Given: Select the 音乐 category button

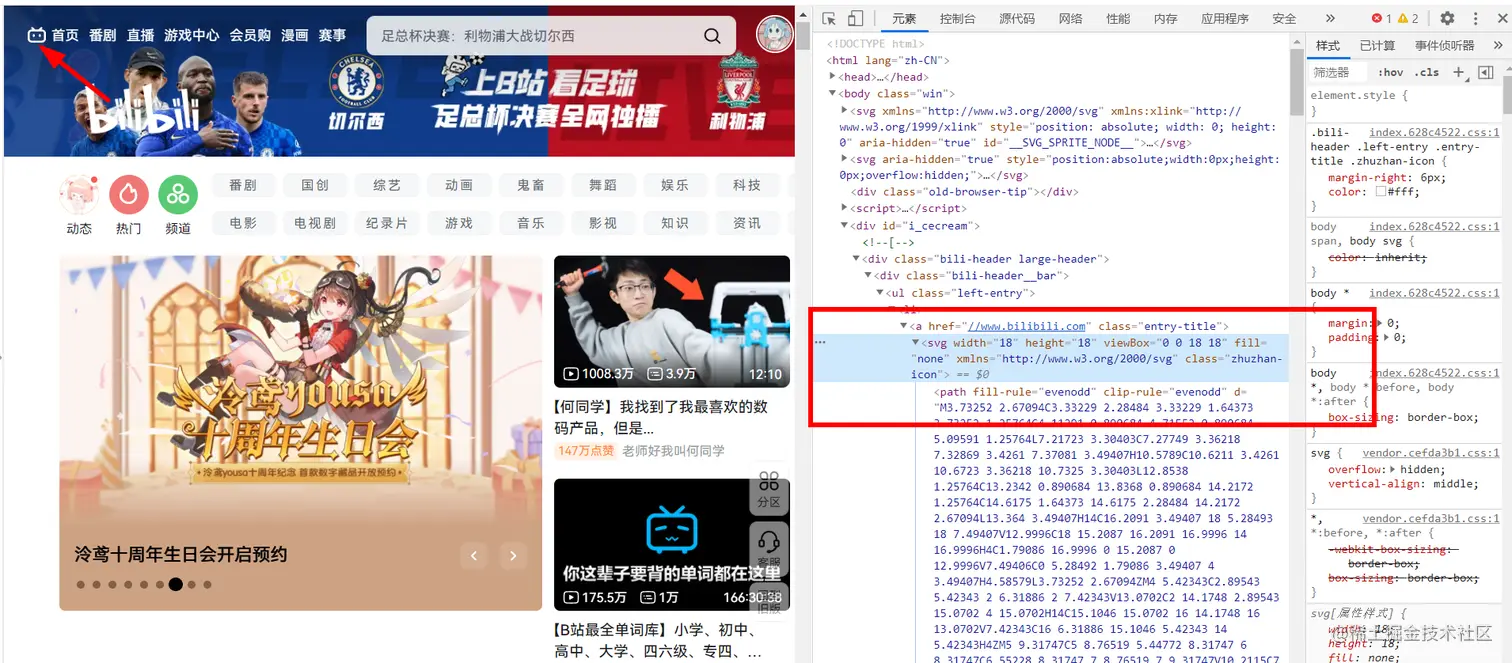Looking at the screenshot, I should [531, 223].
